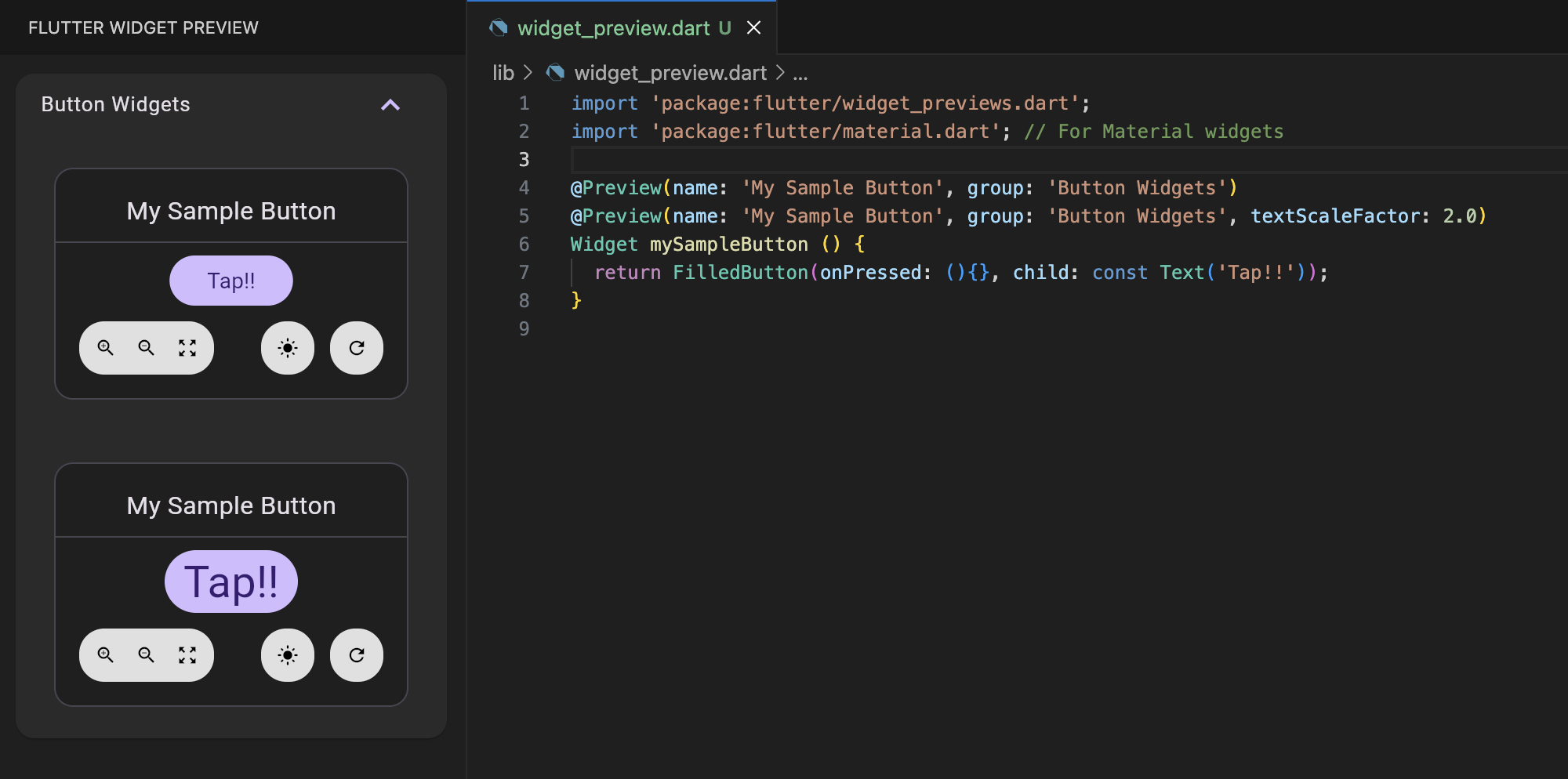Click the Dart file icon in the editor tab

498,28
